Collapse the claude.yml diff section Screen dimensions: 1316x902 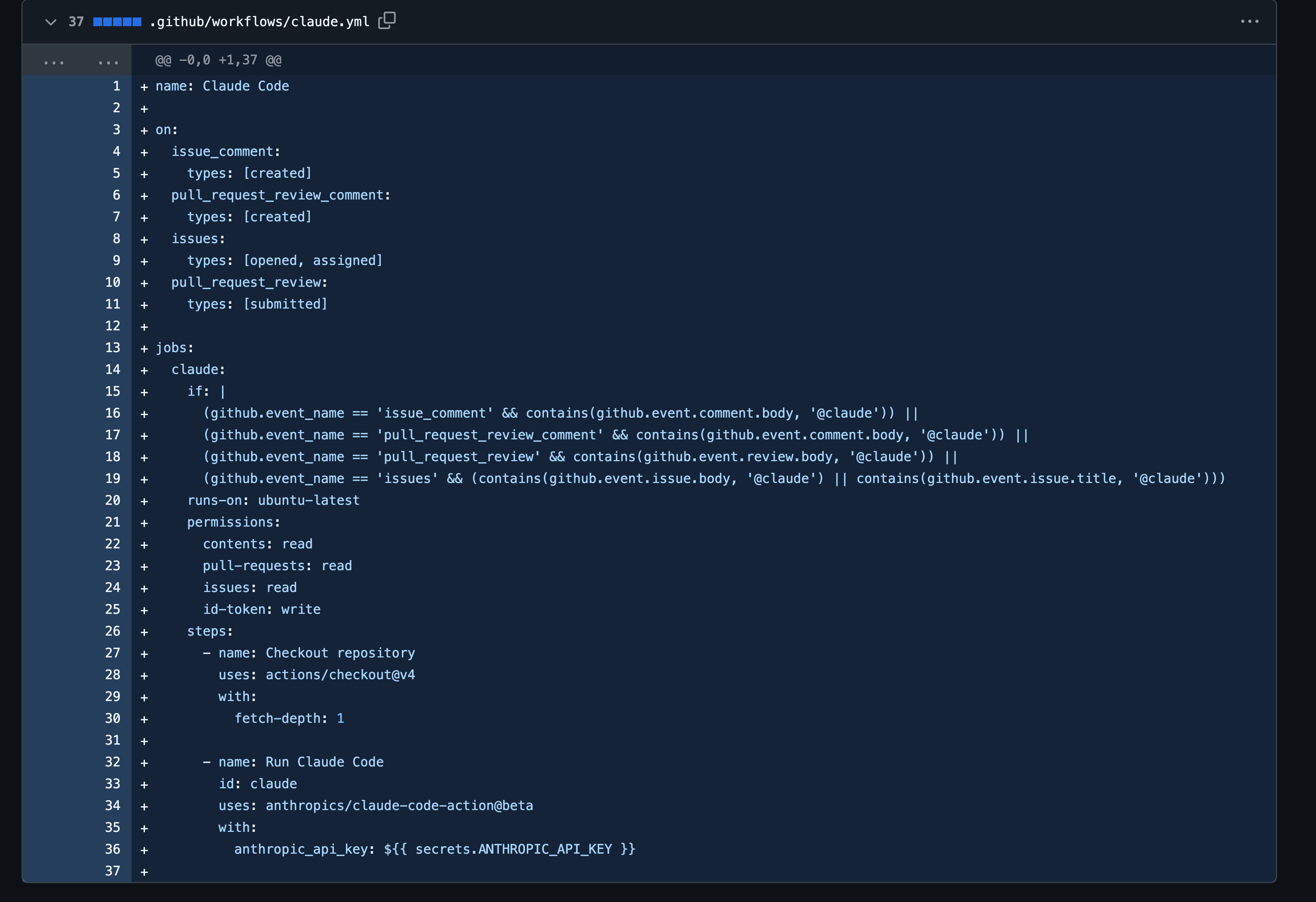51,22
